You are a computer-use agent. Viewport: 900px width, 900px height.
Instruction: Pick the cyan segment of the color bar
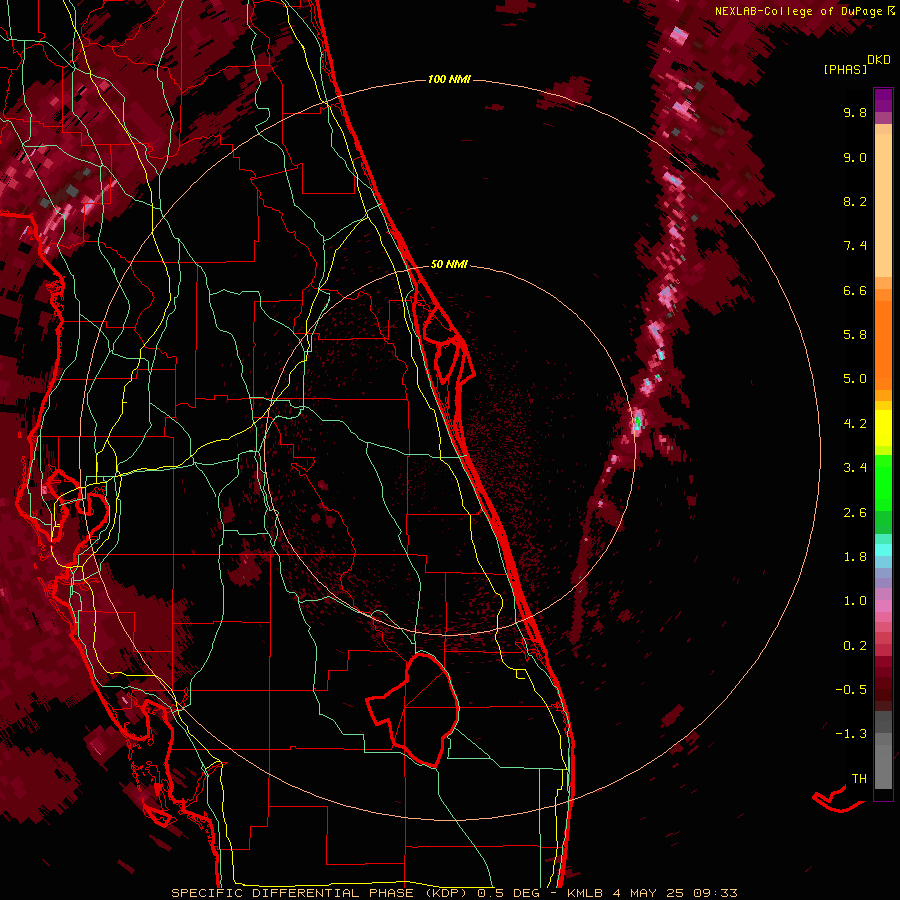883,550
